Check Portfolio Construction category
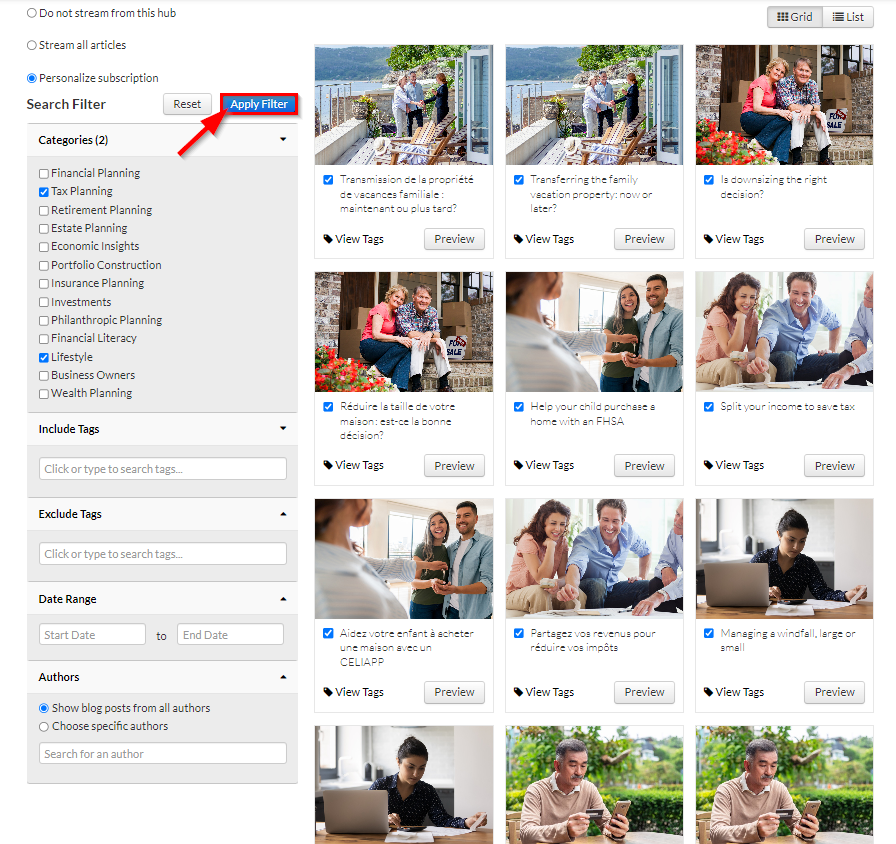Screen dimensions: 896x844 coord(43,266)
